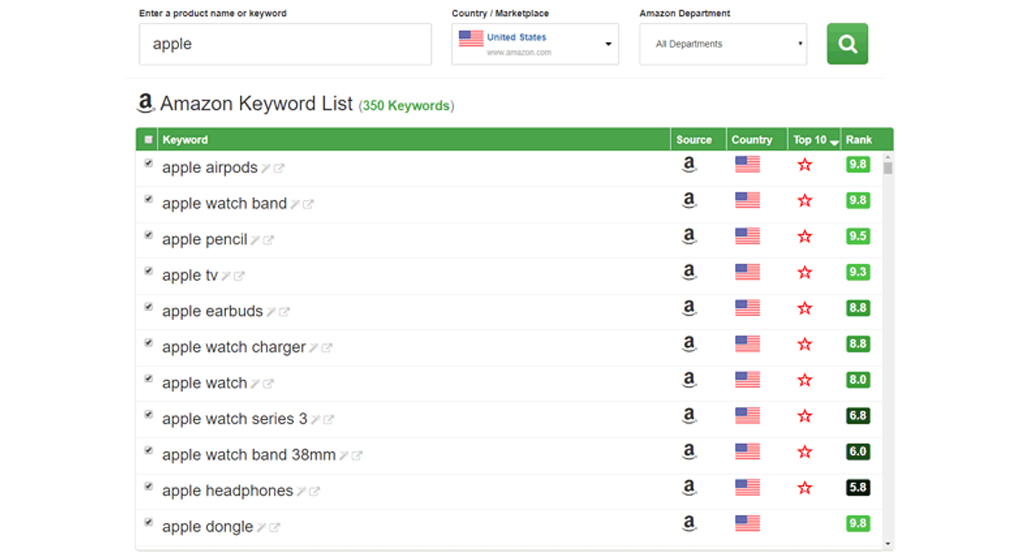Sort by the Country column header
This screenshot has width=1028, height=556.
[751, 140]
